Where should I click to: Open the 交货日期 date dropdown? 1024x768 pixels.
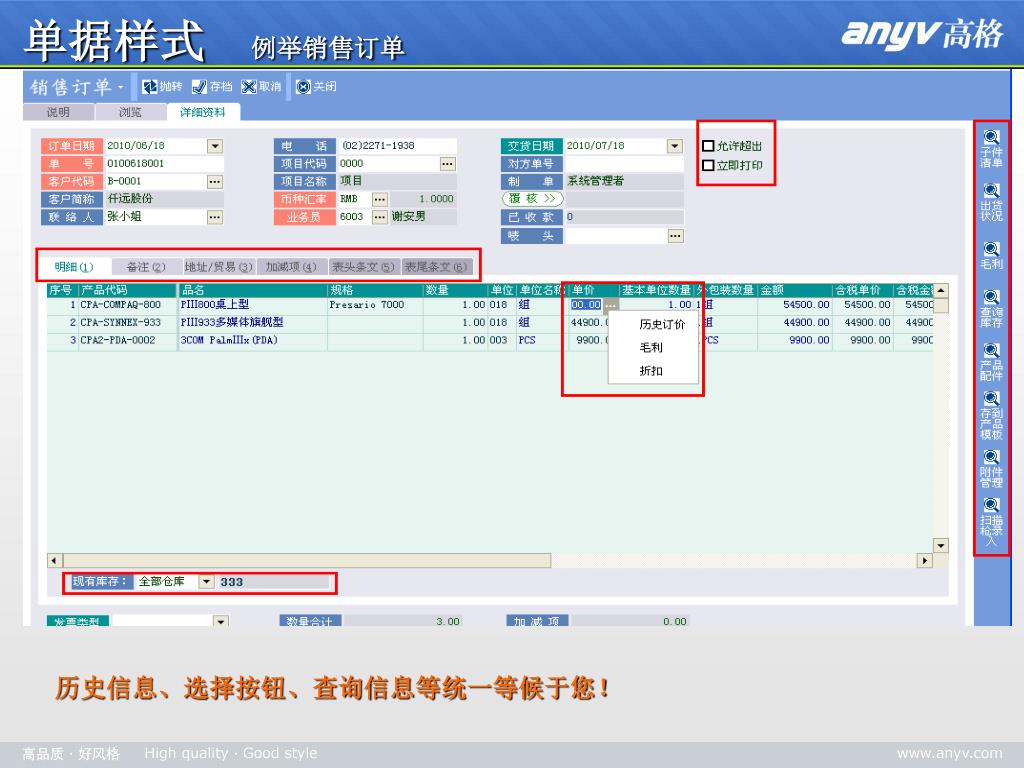675,146
